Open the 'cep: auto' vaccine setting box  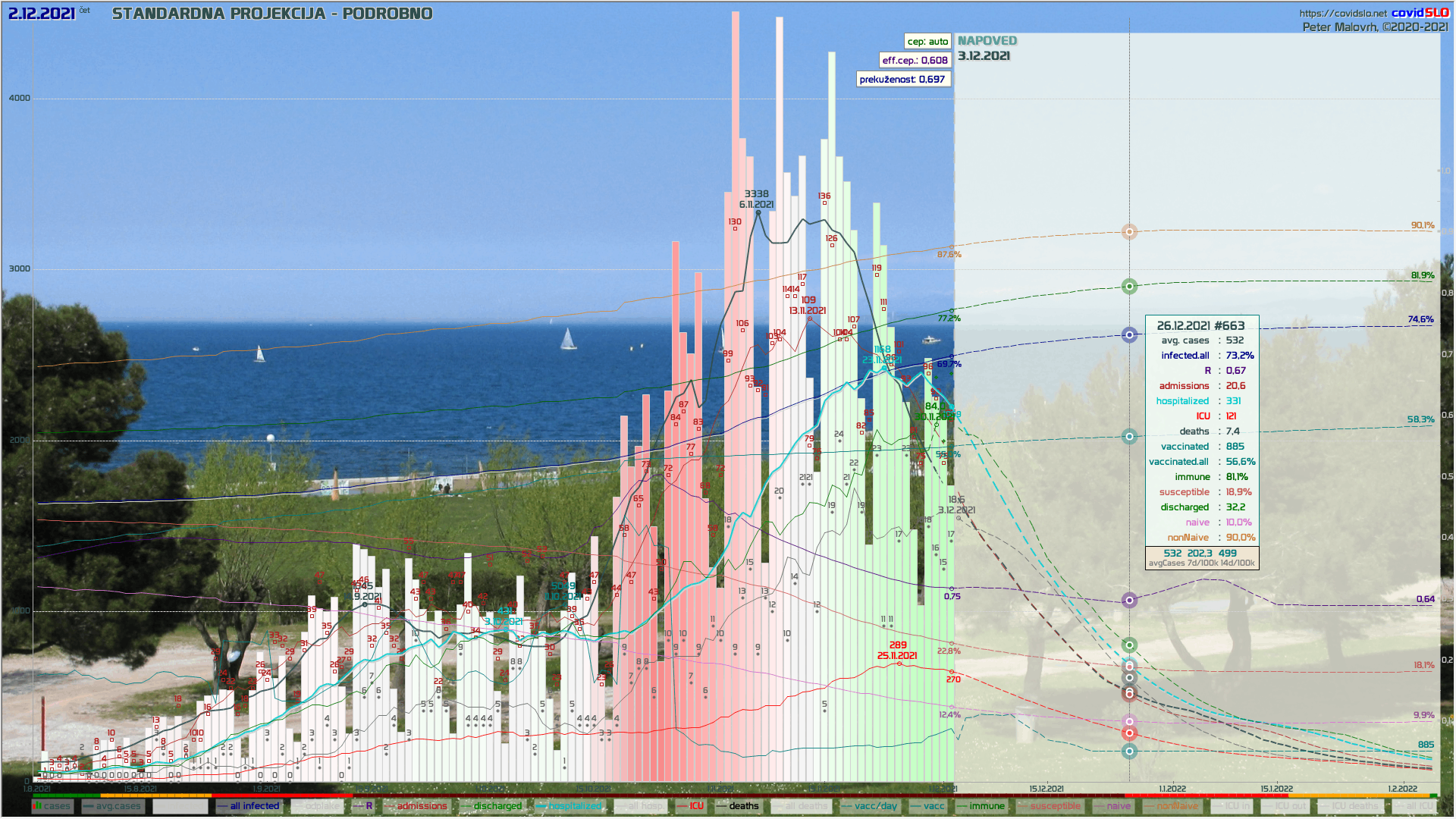click(927, 42)
